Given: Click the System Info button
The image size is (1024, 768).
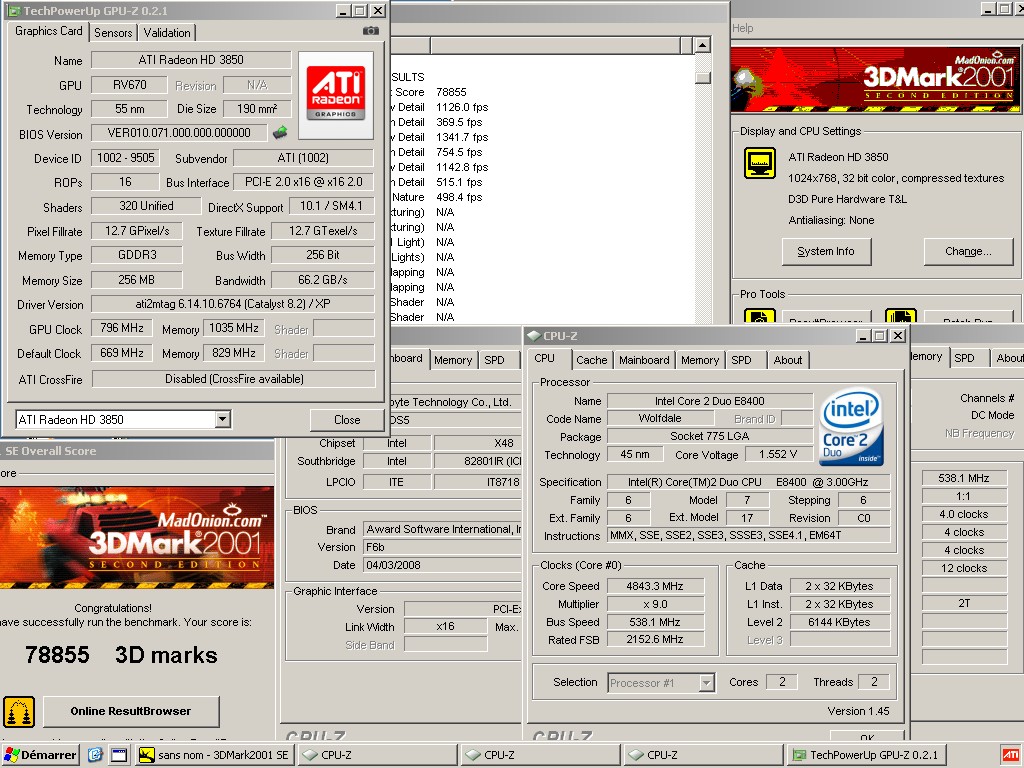Looking at the screenshot, I should tap(826, 251).
